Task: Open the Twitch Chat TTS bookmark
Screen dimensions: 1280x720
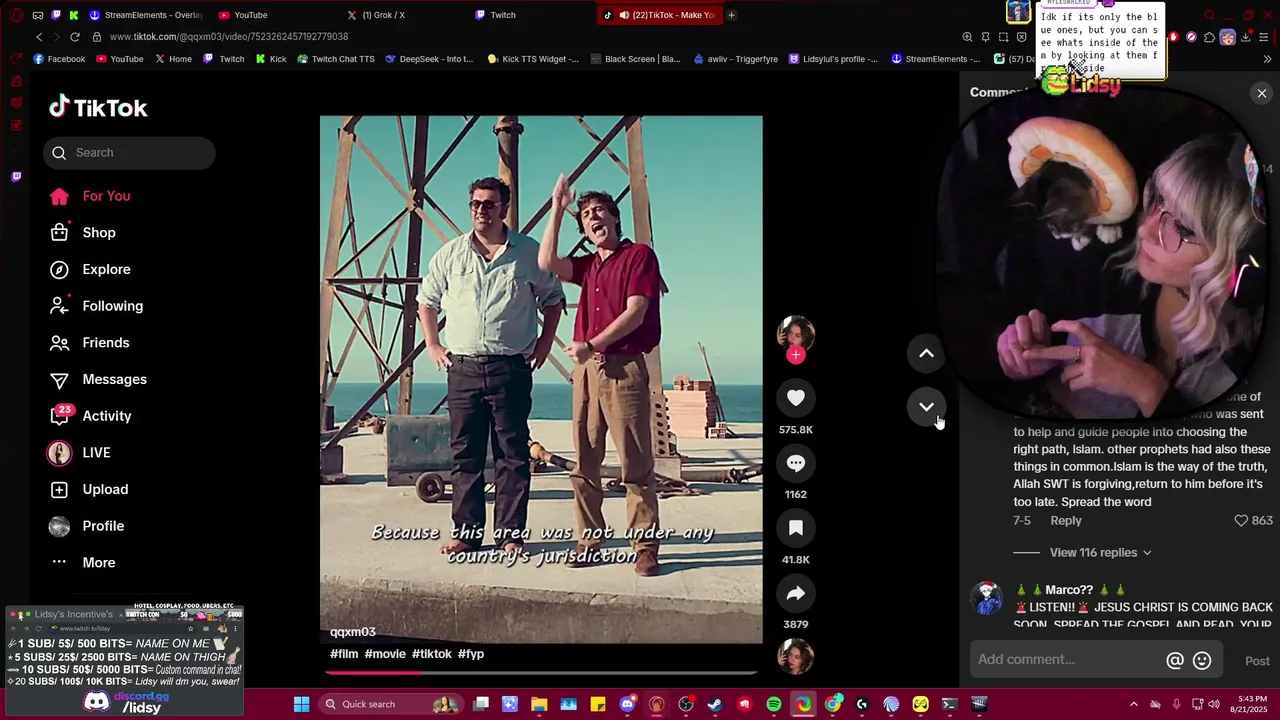Action: [335, 59]
